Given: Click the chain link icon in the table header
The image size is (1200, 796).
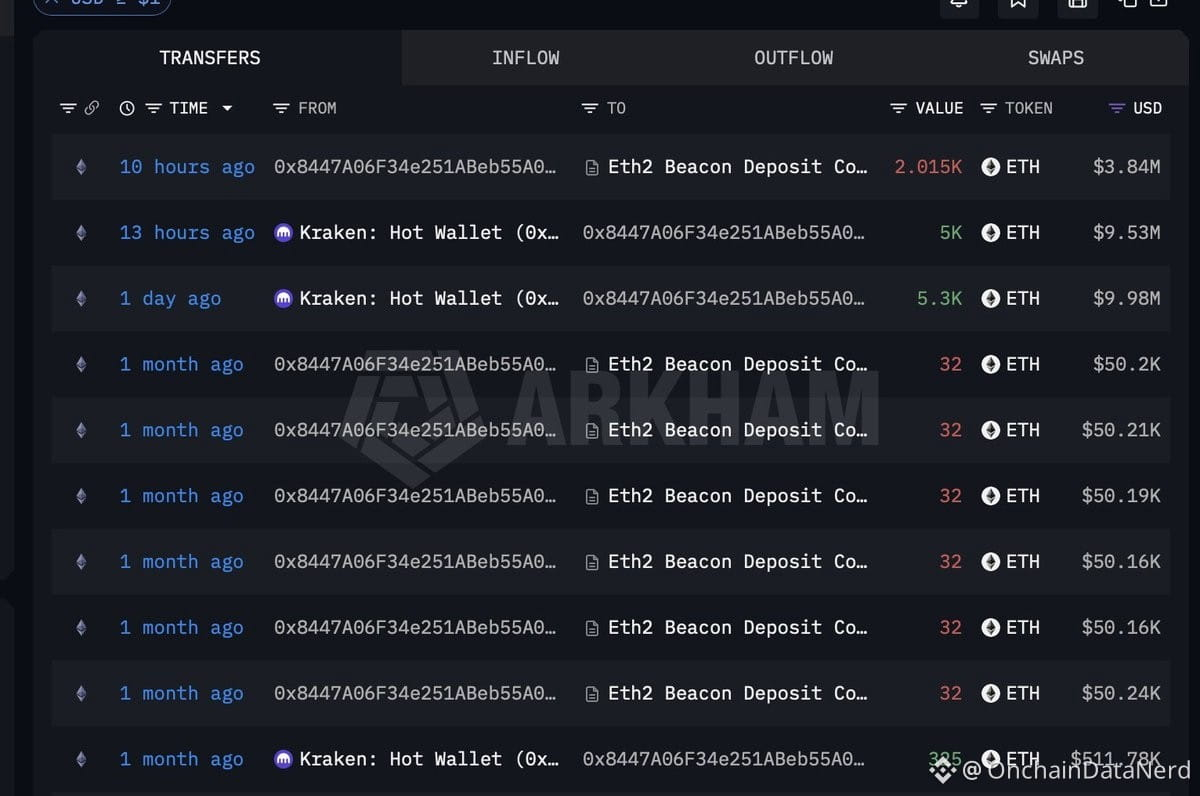Looking at the screenshot, I should pyautogui.click(x=91, y=108).
